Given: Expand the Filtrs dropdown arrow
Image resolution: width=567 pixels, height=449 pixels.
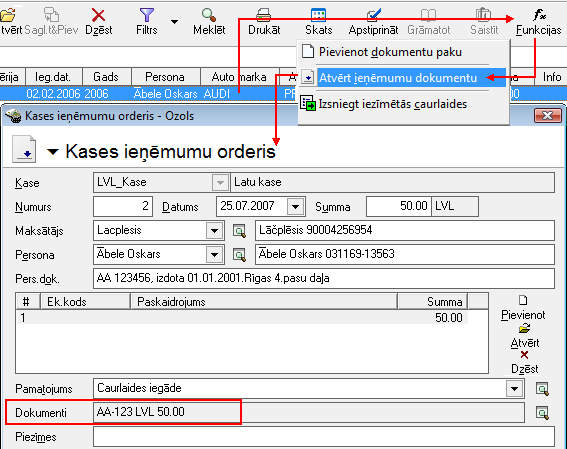Looking at the screenshot, I should [174, 22].
